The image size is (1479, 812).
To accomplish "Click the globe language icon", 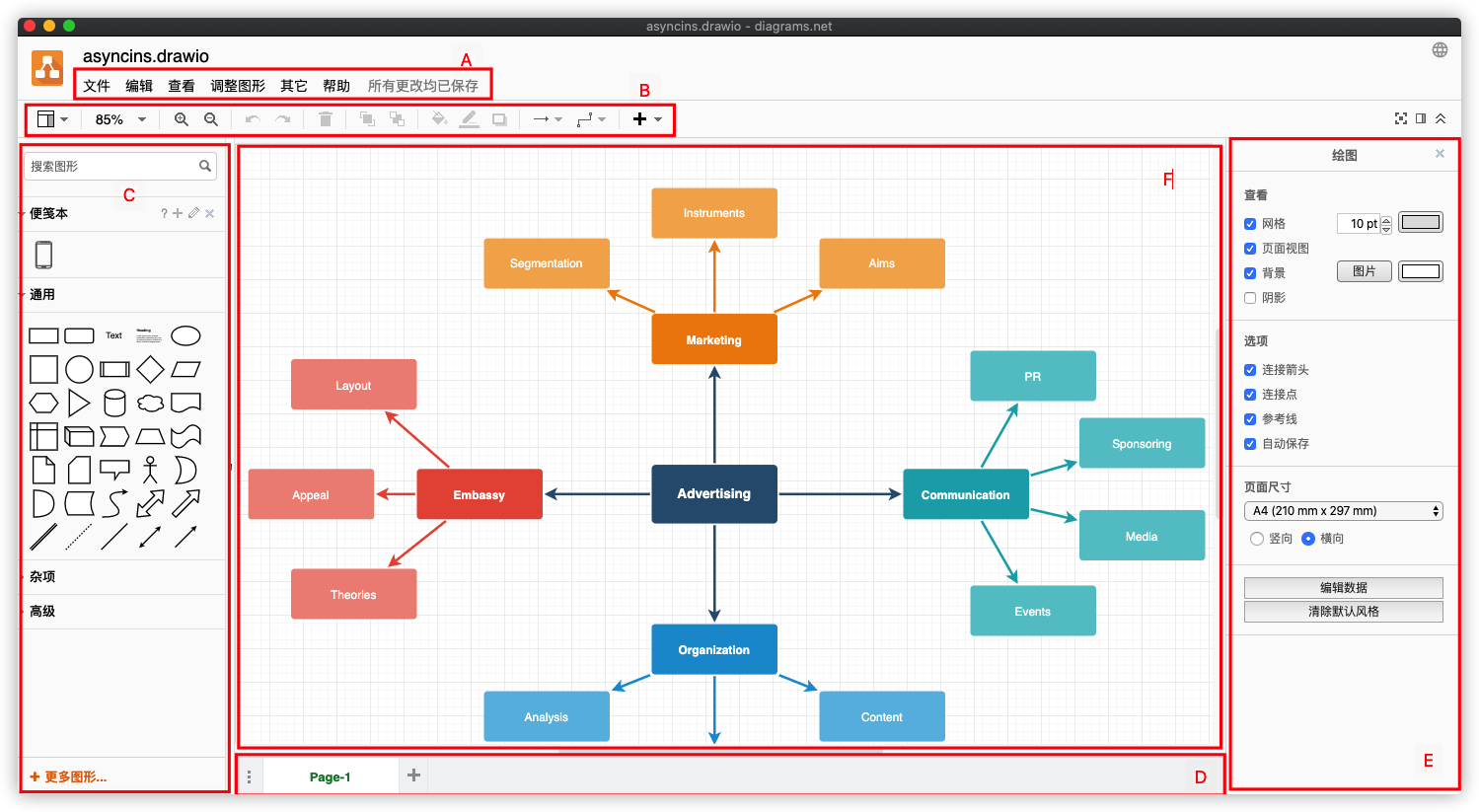I will click(x=1441, y=50).
